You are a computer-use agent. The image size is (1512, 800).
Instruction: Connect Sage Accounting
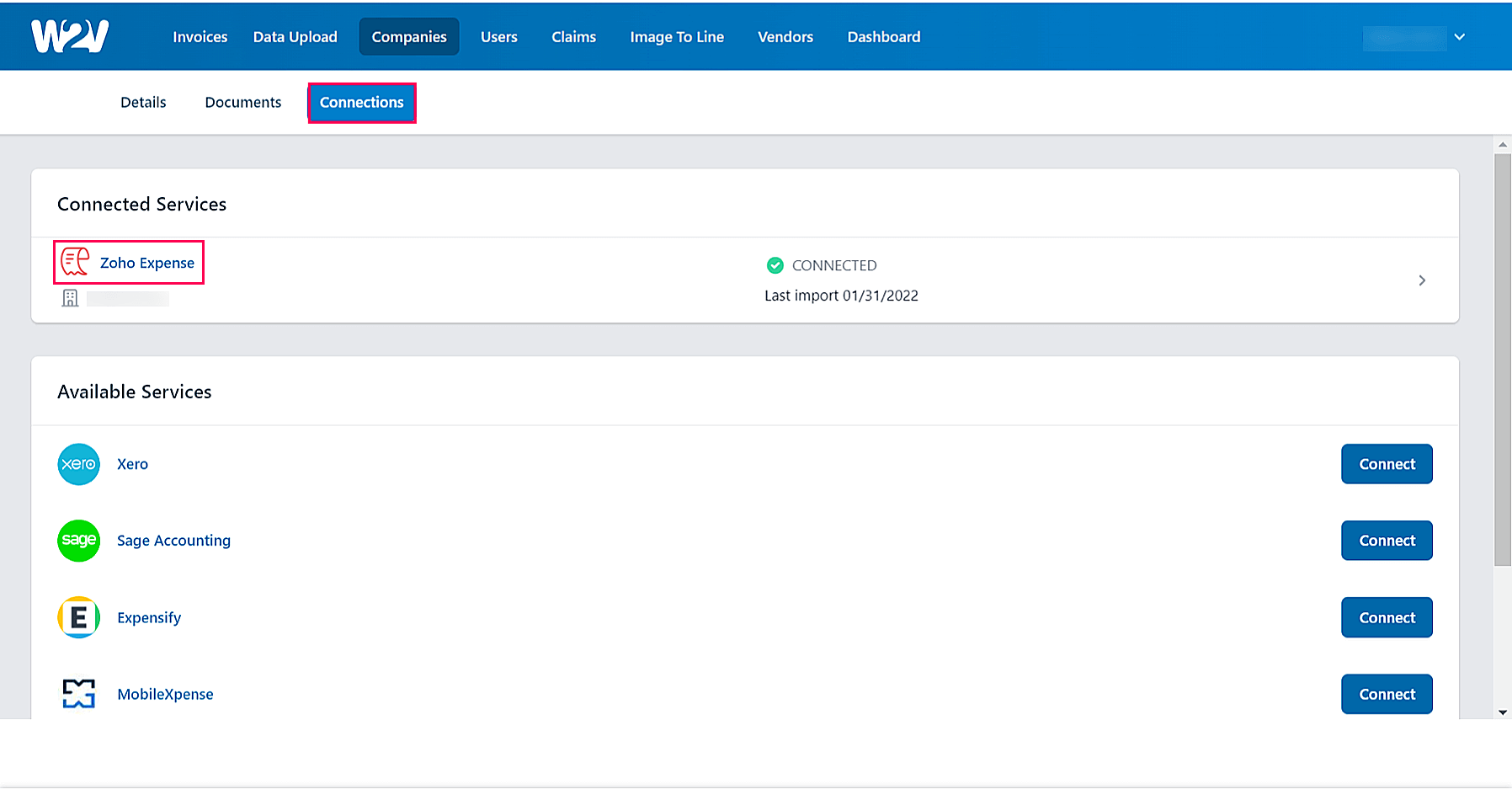1386,541
